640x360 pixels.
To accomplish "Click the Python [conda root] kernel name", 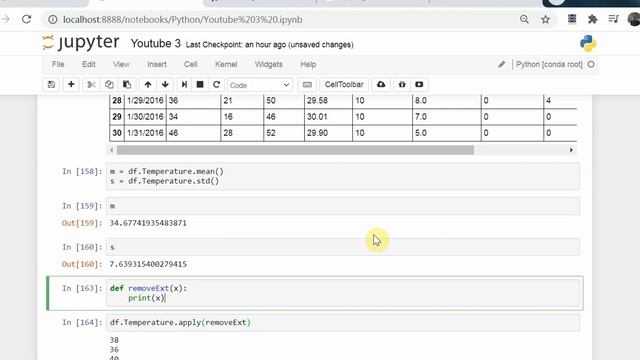I will point(549,64).
